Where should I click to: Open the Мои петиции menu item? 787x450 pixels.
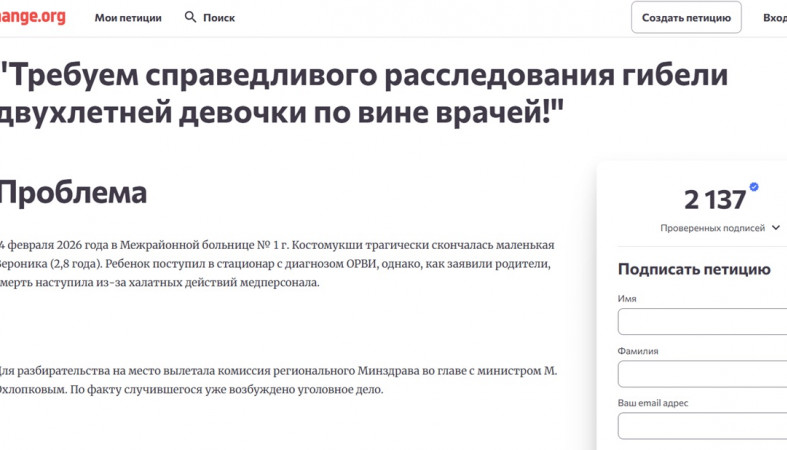point(128,18)
